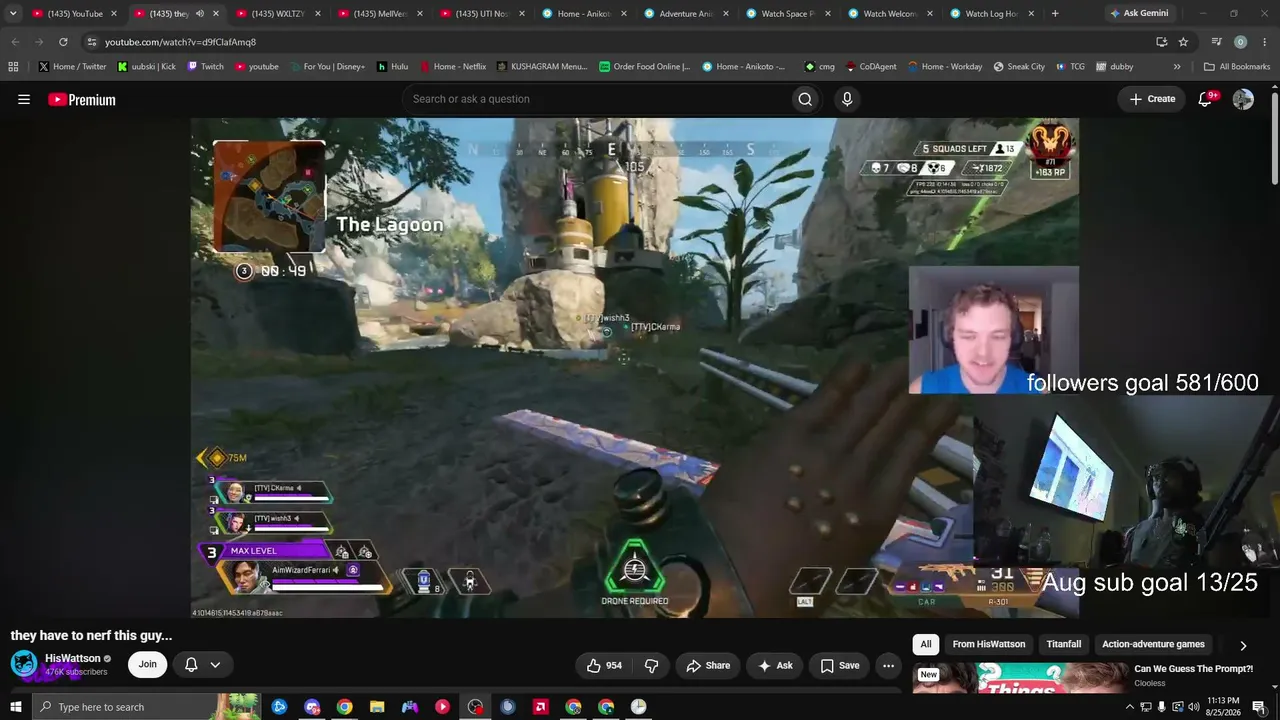Open a new browser tab
Image resolution: width=1280 pixels, height=720 pixels.
click(1055, 14)
